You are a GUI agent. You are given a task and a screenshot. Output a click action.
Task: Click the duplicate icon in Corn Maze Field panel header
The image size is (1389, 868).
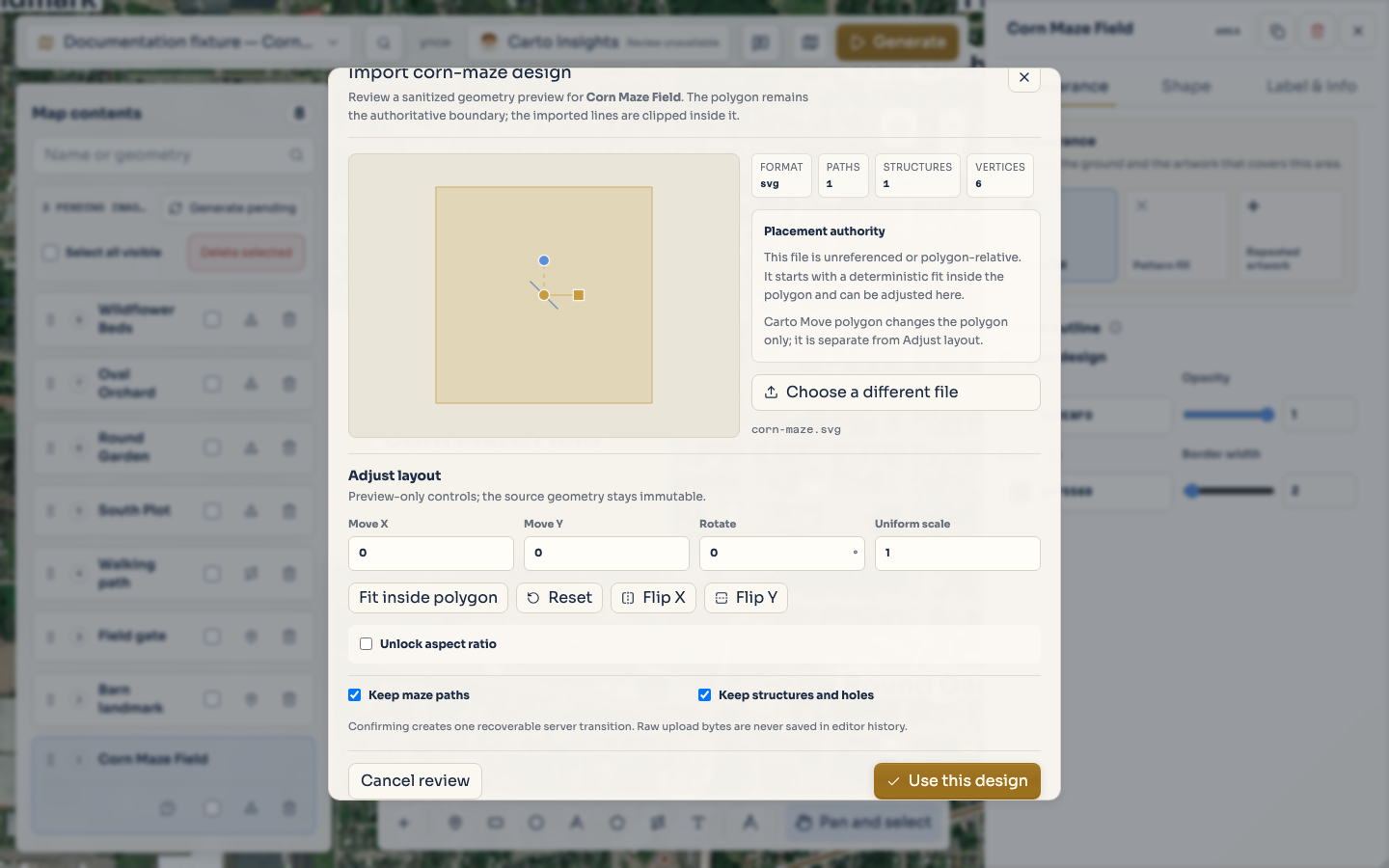click(1277, 31)
